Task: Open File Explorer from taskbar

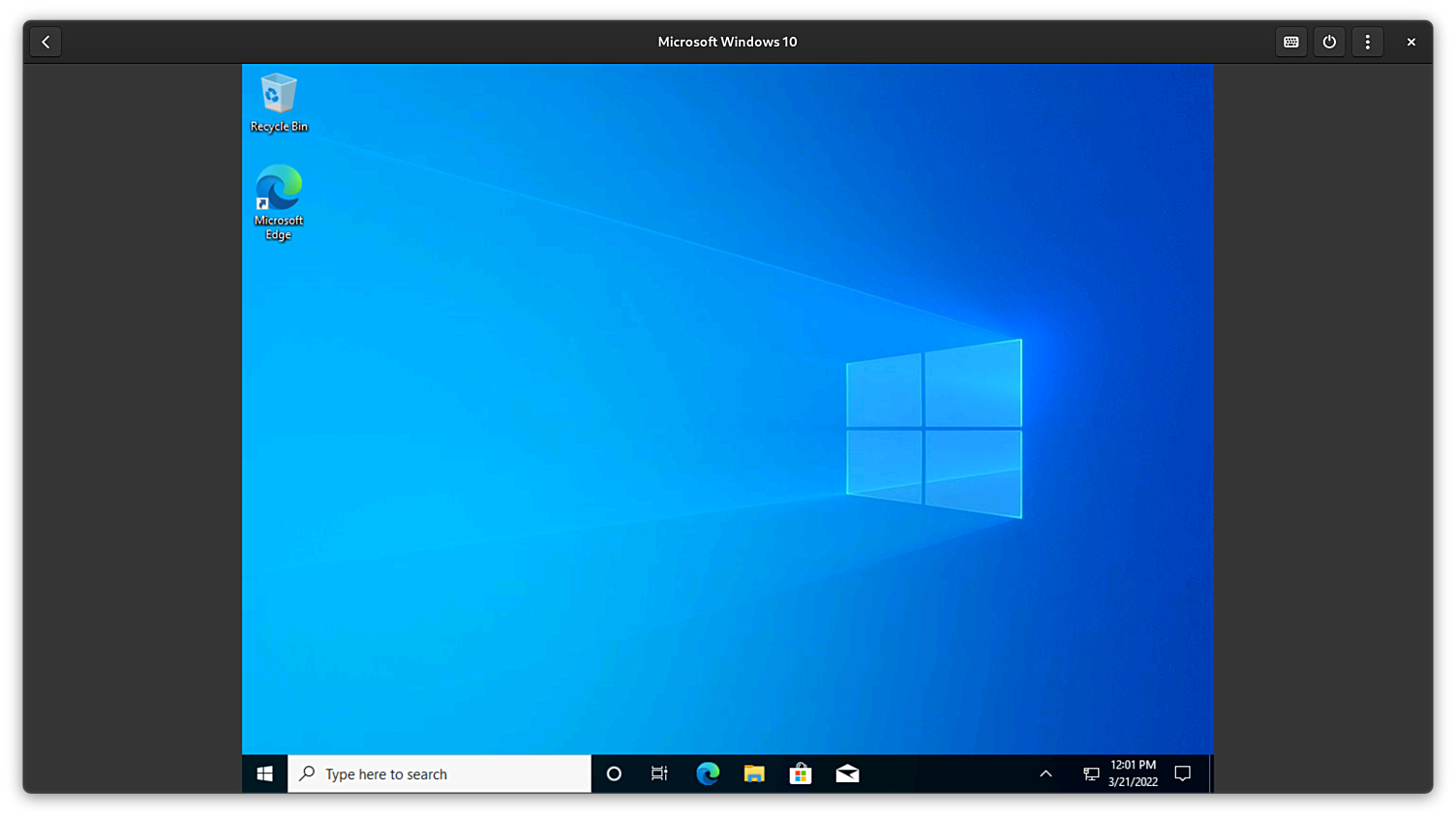Action: pos(754,773)
